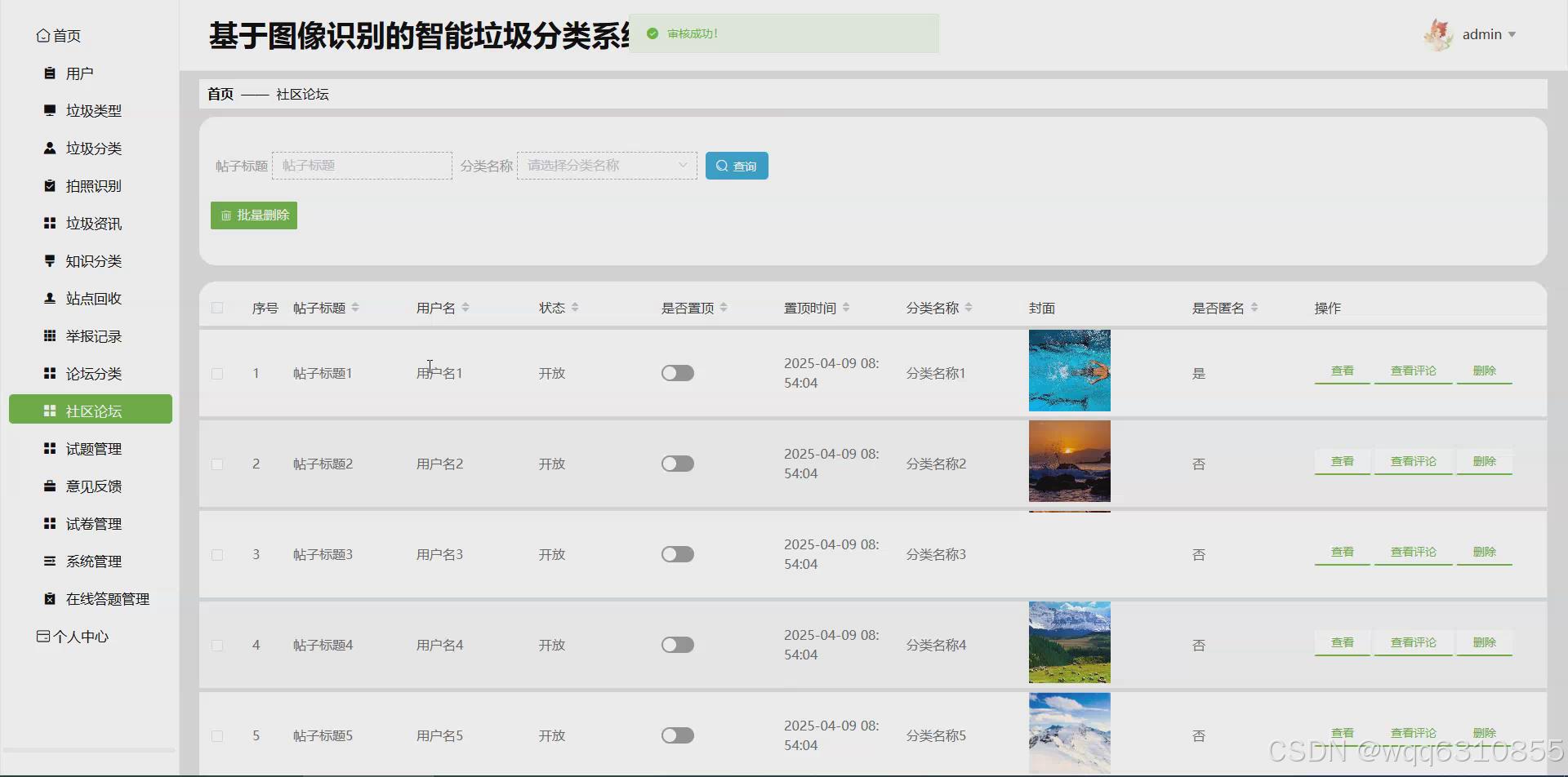The width and height of the screenshot is (1568, 777).
Task: Click 查看评论 for 帖子标题4
Action: (x=1414, y=643)
